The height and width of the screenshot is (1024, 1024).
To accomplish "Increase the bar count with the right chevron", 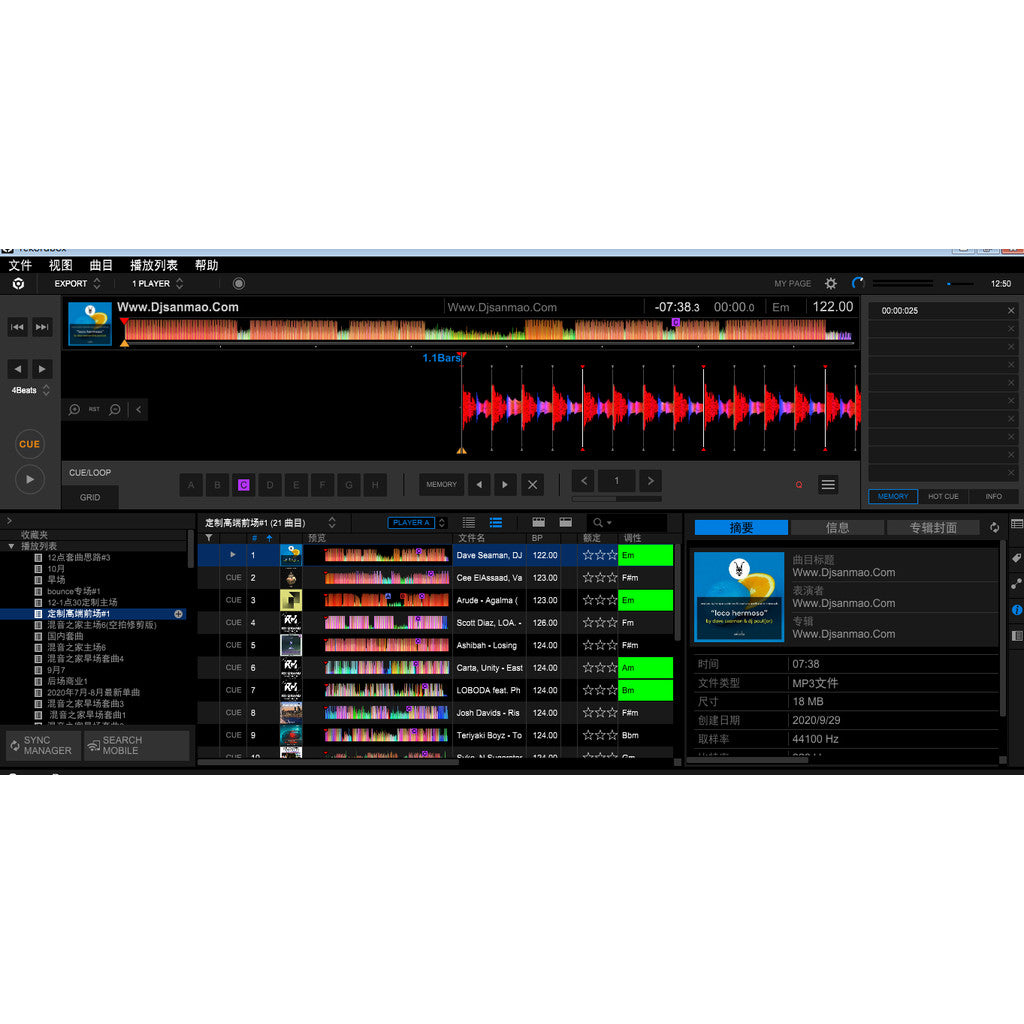I will 650,481.
